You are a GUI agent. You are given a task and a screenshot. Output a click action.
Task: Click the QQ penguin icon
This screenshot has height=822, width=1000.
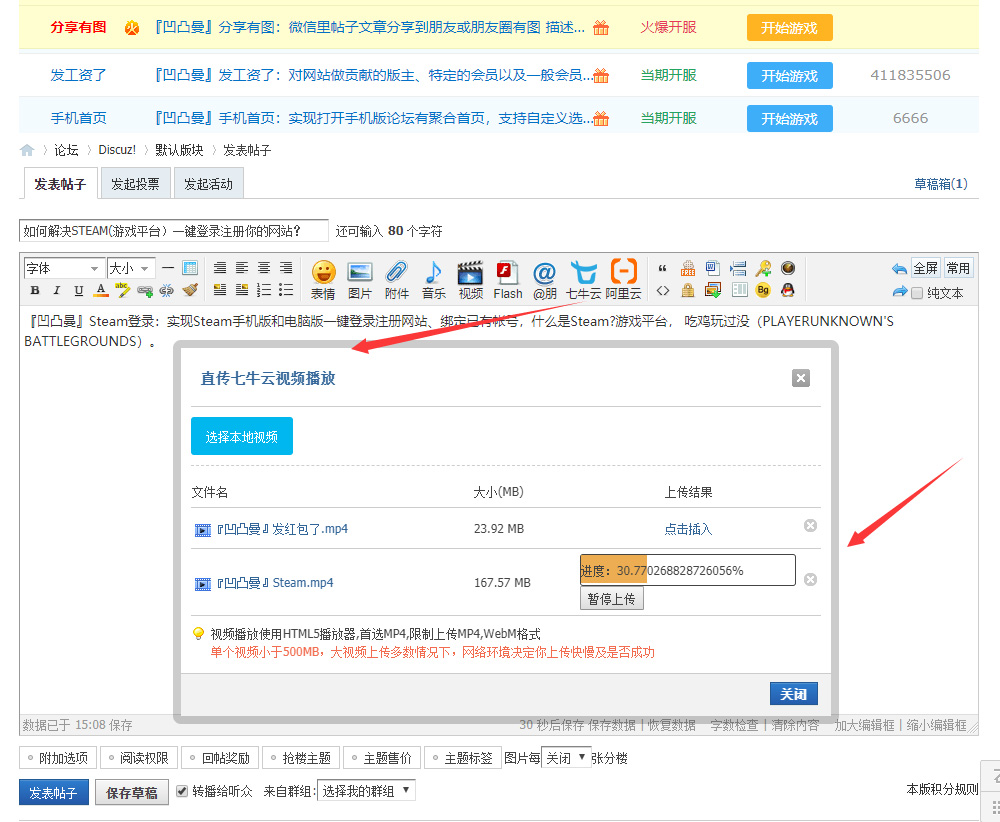[x=788, y=290]
